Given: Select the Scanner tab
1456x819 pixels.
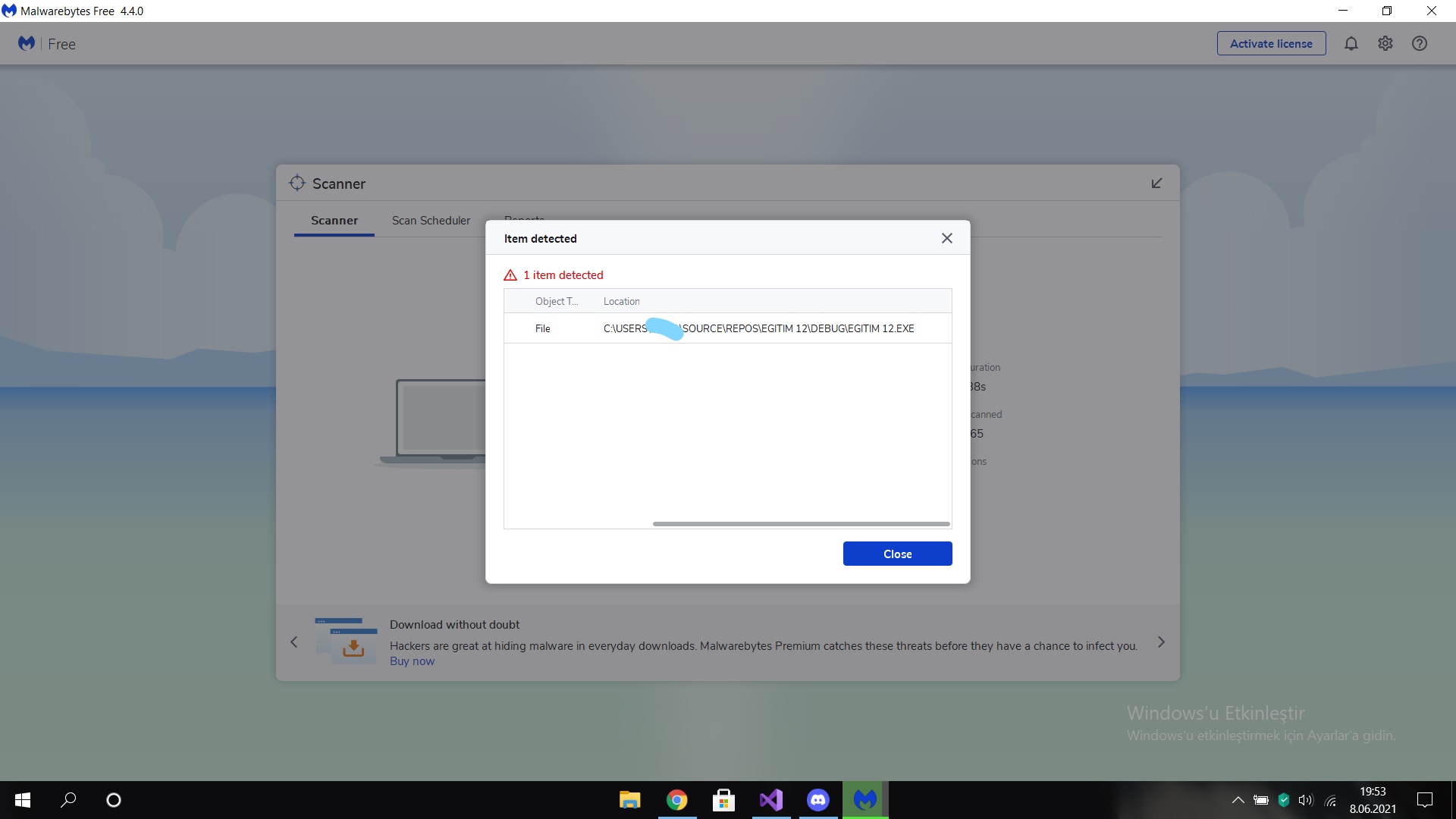Looking at the screenshot, I should pyautogui.click(x=334, y=221).
